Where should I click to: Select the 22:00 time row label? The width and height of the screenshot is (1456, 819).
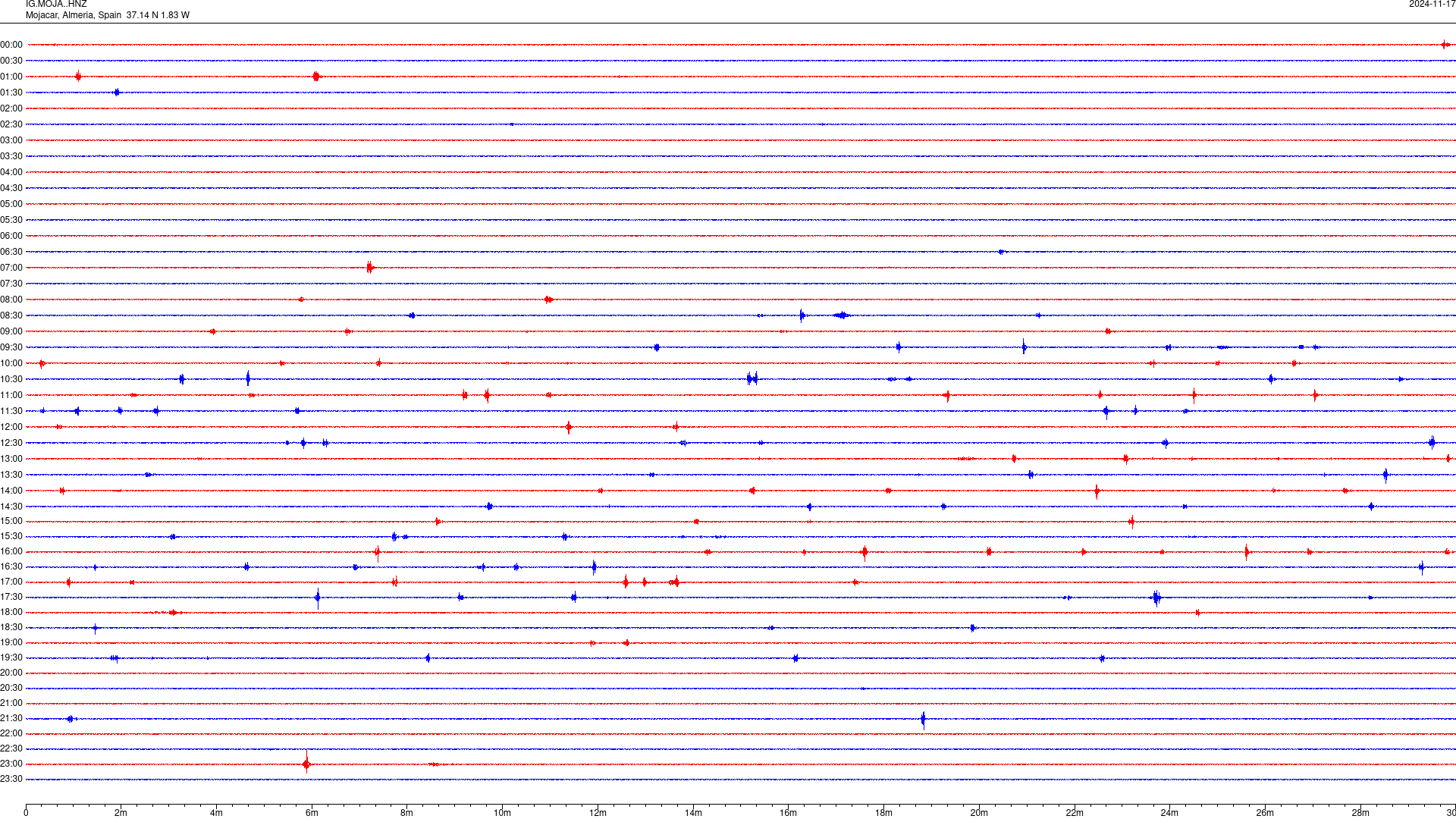(11, 733)
